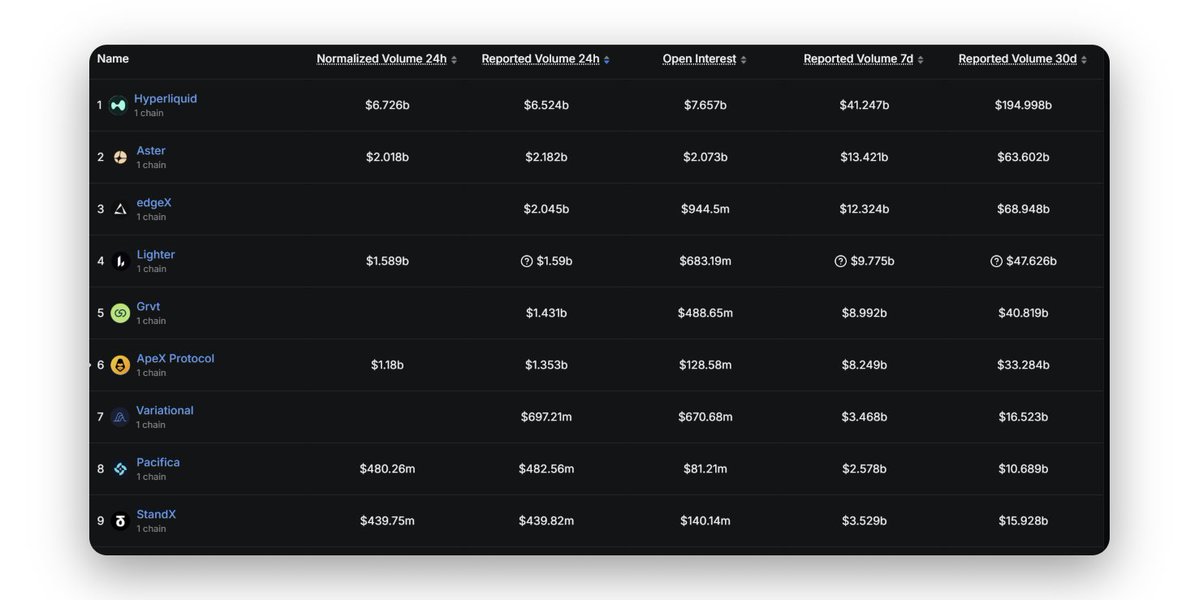
Task: Click the StandX logo icon
Action: [x=120, y=521]
